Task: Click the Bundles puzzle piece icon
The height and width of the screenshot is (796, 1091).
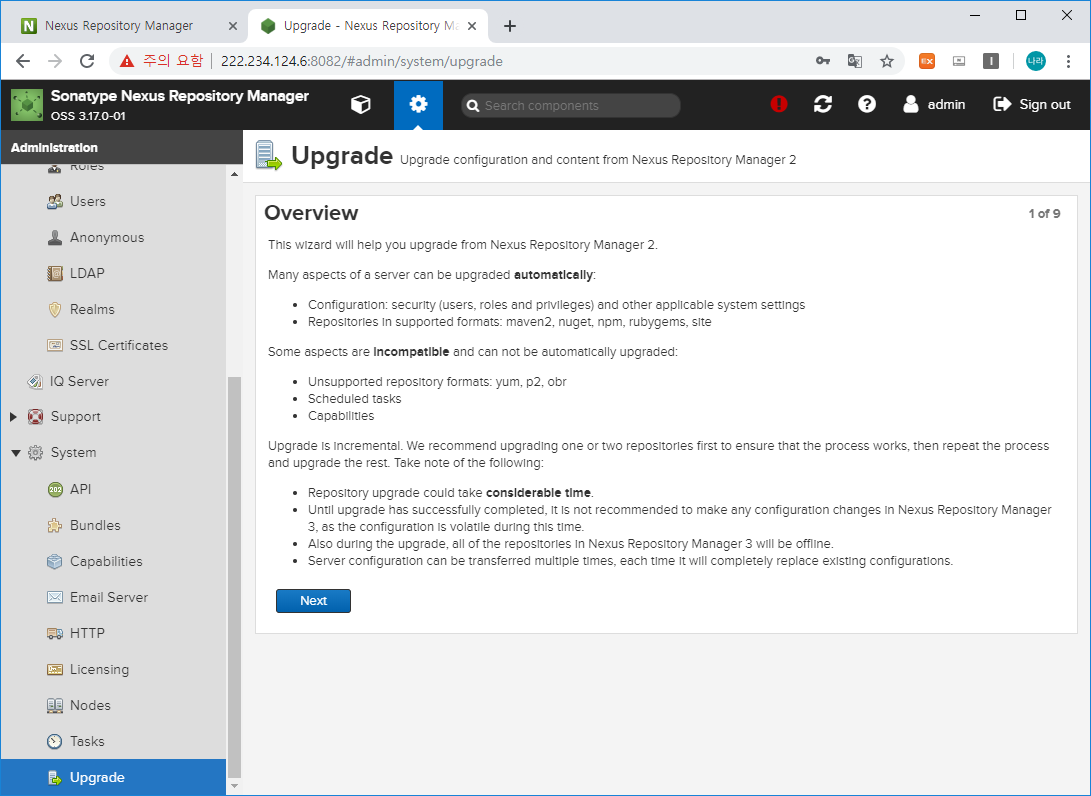Action: pos(54,525)
